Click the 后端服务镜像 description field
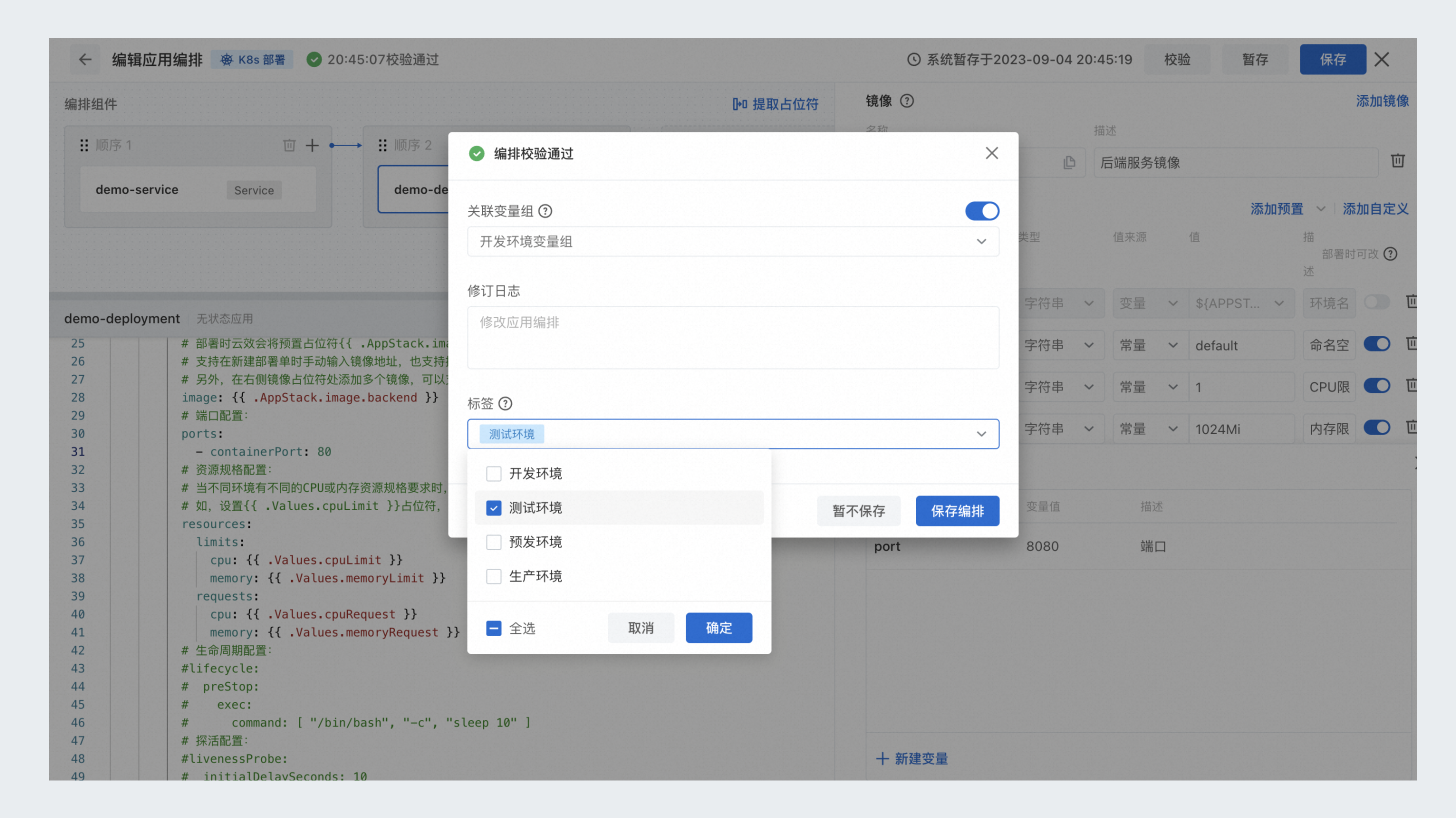The image size is (1456, 818). tap(1235, 163)
